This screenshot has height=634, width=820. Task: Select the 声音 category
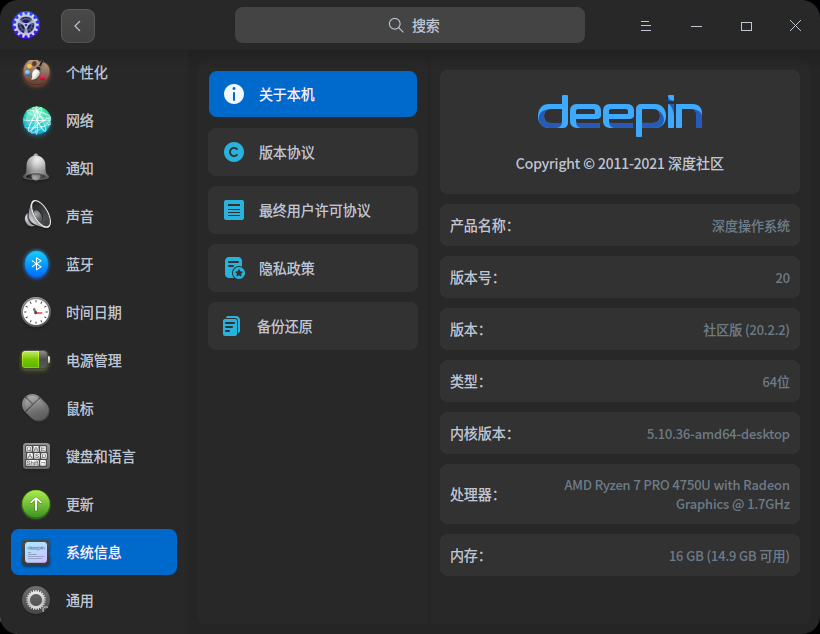pos(94,216)
